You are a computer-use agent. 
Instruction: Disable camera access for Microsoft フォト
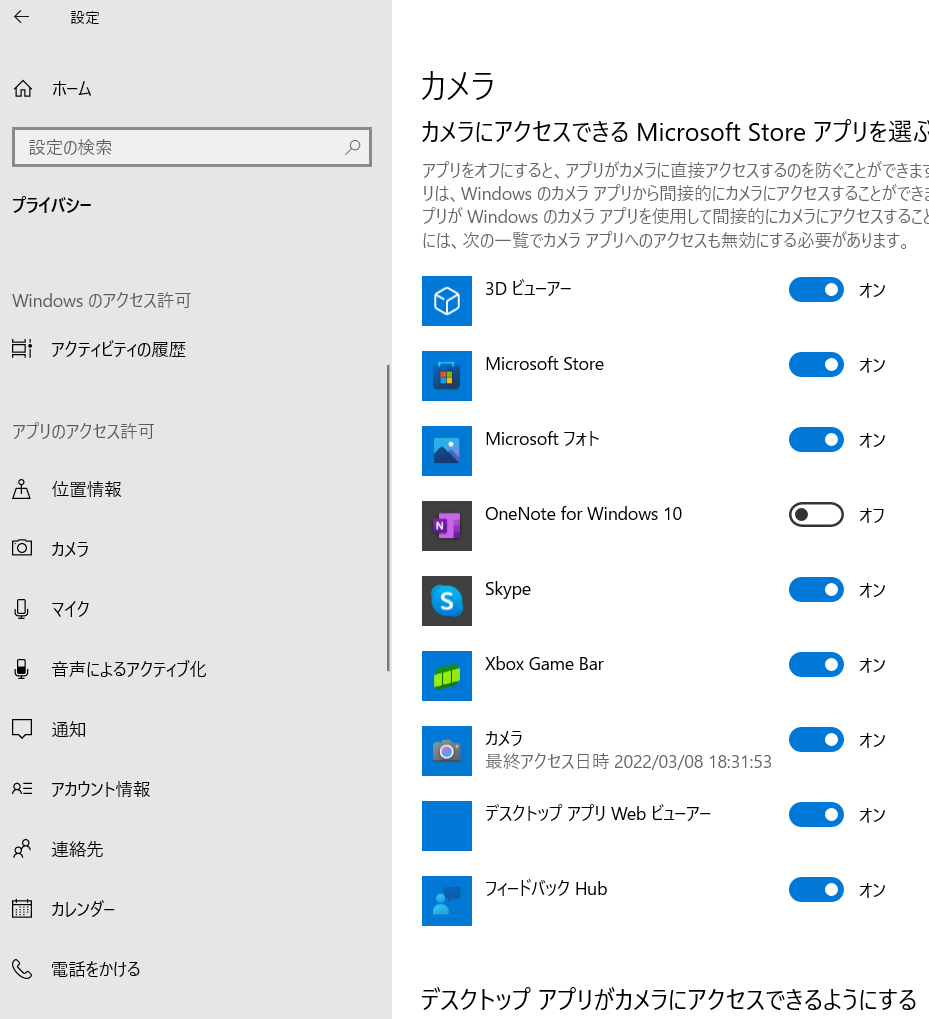817,440
